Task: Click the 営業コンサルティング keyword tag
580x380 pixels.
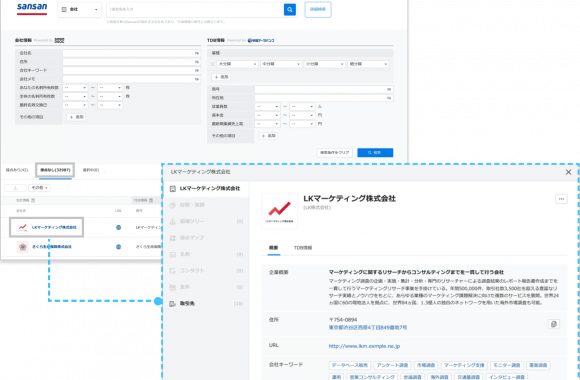Action: (x=372, y=377)
